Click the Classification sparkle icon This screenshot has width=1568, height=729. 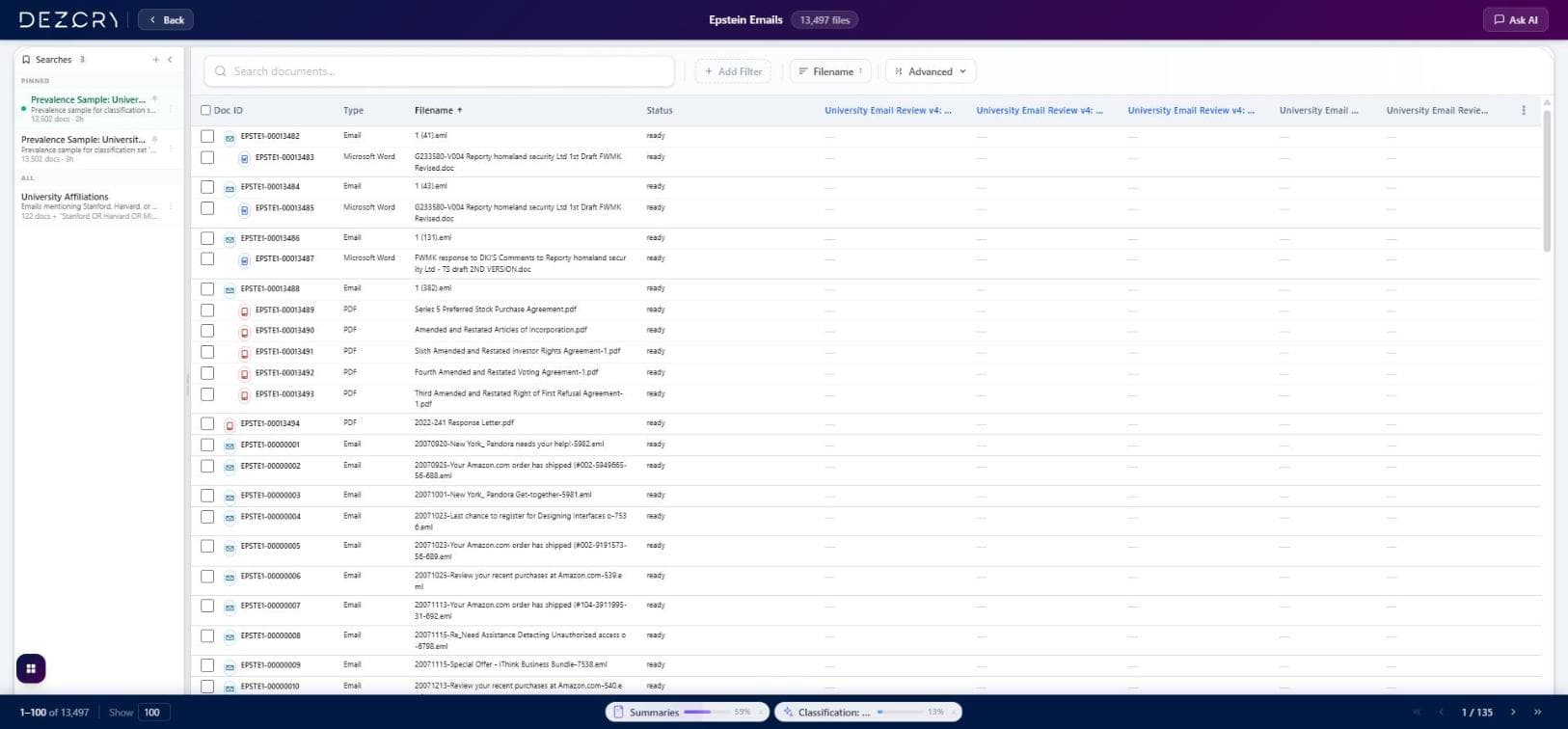(x=788, y=712)
